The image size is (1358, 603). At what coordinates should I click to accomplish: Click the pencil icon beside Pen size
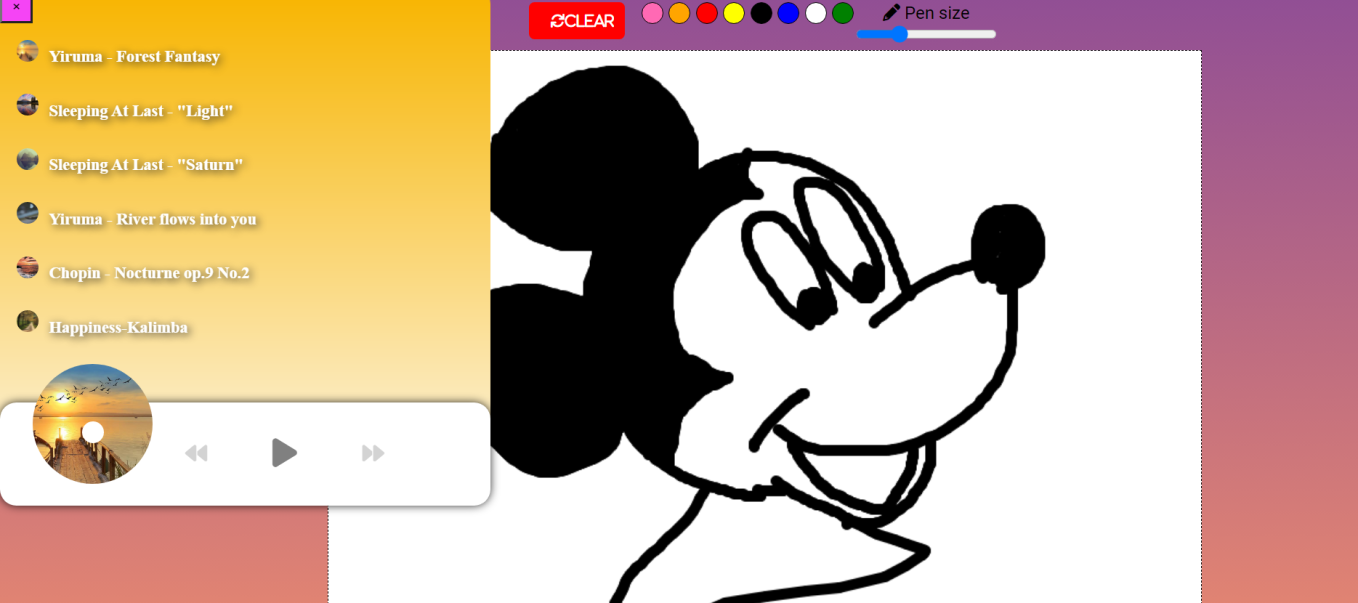[891, 13]
